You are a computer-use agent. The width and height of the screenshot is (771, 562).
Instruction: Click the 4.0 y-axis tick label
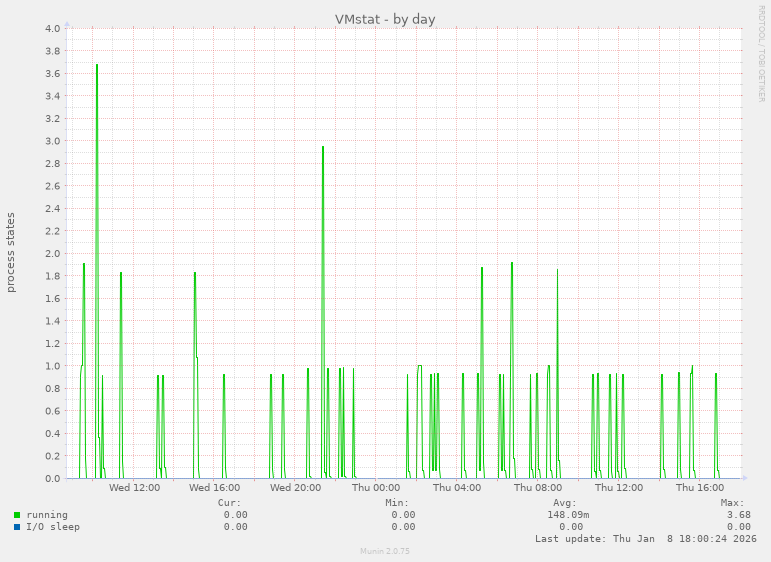[x=53, y=28]
